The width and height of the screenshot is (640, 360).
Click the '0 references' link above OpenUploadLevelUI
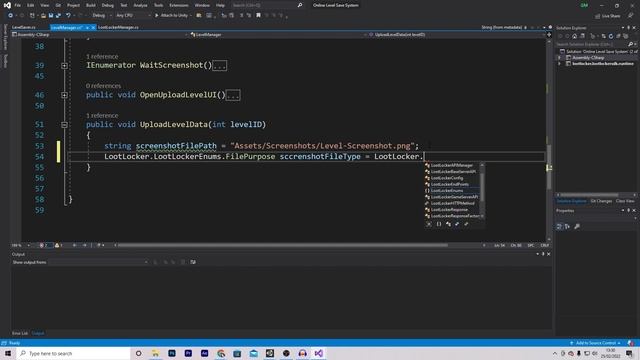tap(103, 86)
